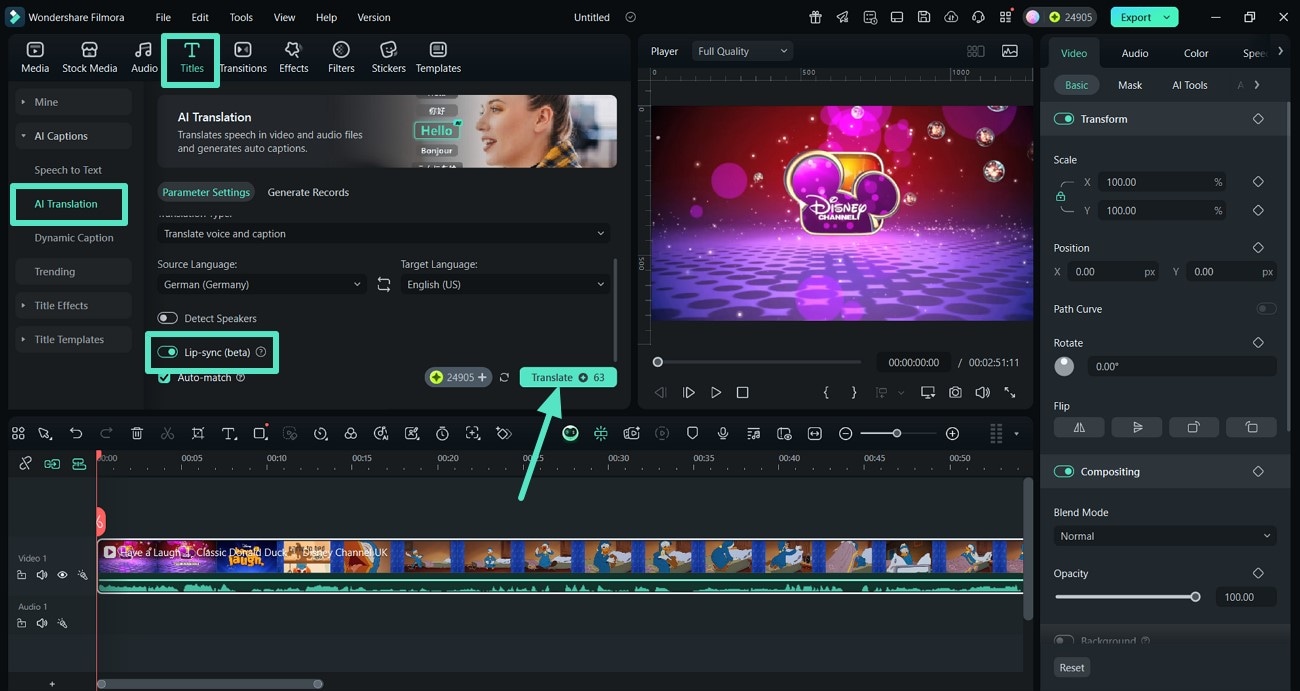Click the Export button
The height and width of the screenshot is (691, 1300).
1144,17
